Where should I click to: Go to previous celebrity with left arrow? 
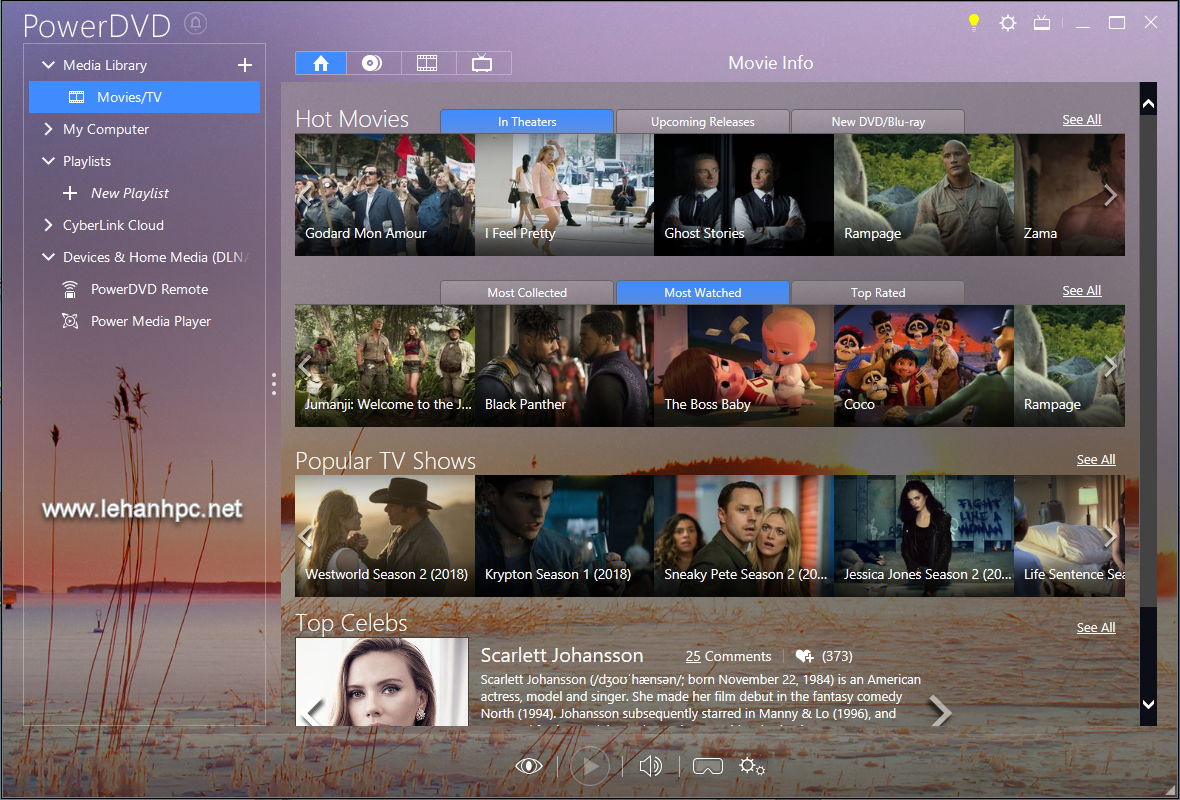click(313, 712)
